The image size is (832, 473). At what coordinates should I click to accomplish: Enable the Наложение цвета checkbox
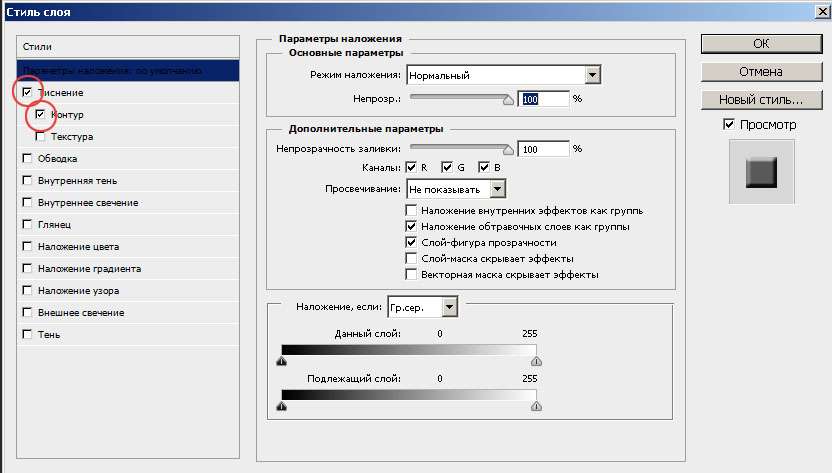tap(27, 246)
